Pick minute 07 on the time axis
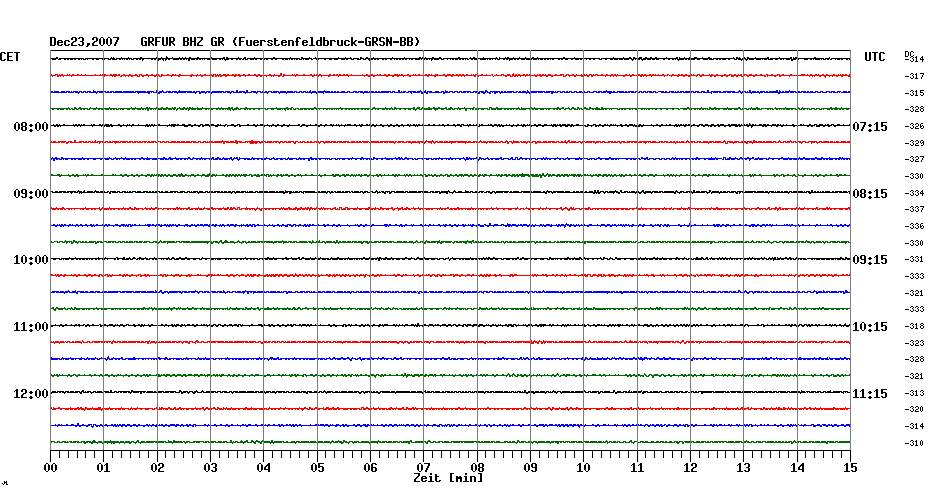Screen dimensions: 930x494 click(423, 468)
